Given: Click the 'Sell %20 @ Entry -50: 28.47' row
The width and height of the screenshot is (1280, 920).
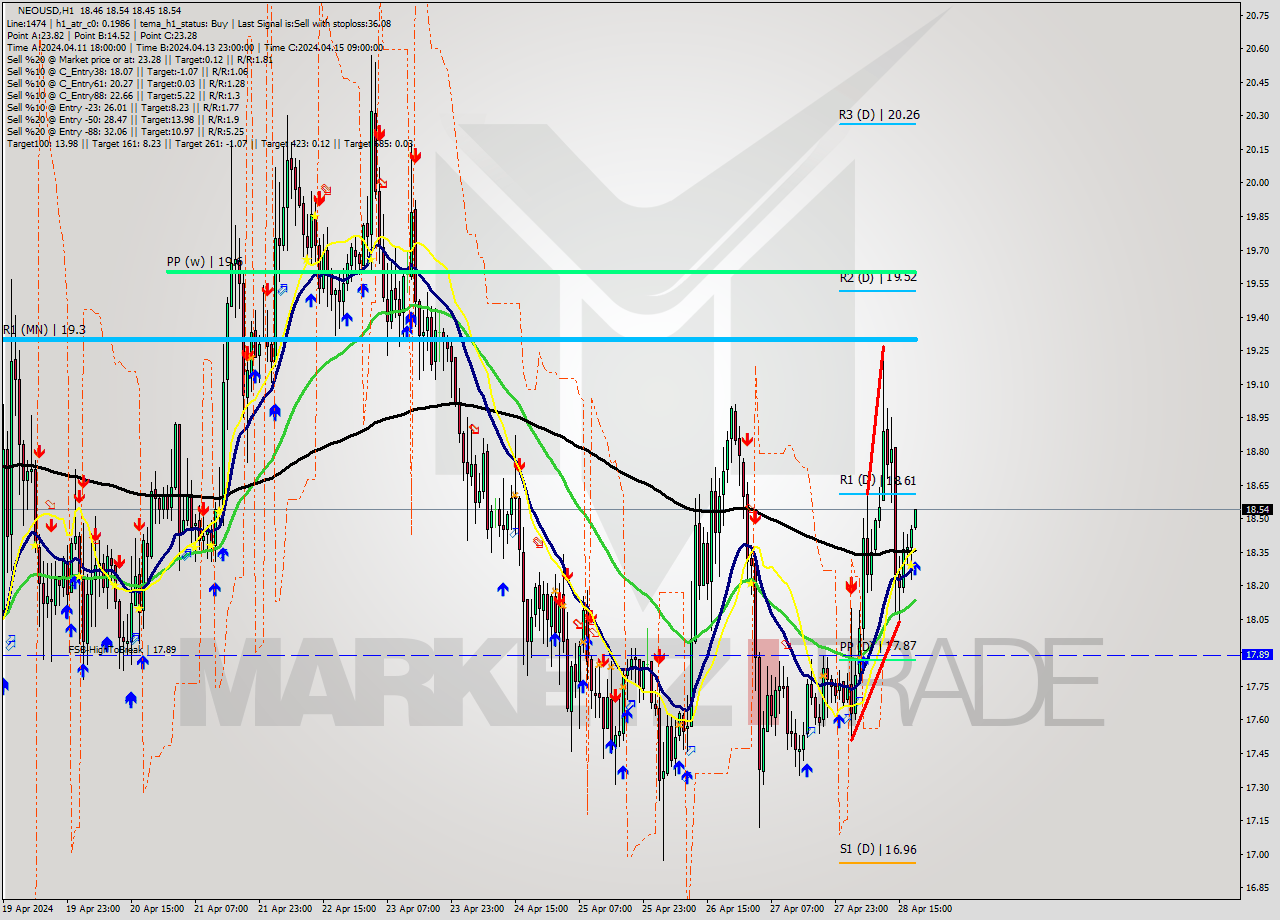Looking at the screenshot, I should tap(124, 119).
